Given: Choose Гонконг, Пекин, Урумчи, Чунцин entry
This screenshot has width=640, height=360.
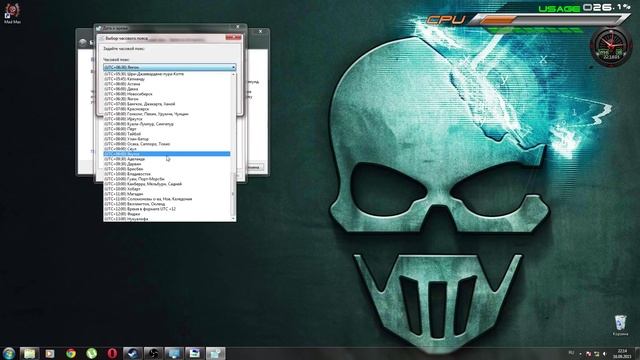Looking at the screenshot, I should [x=167, y=114].
